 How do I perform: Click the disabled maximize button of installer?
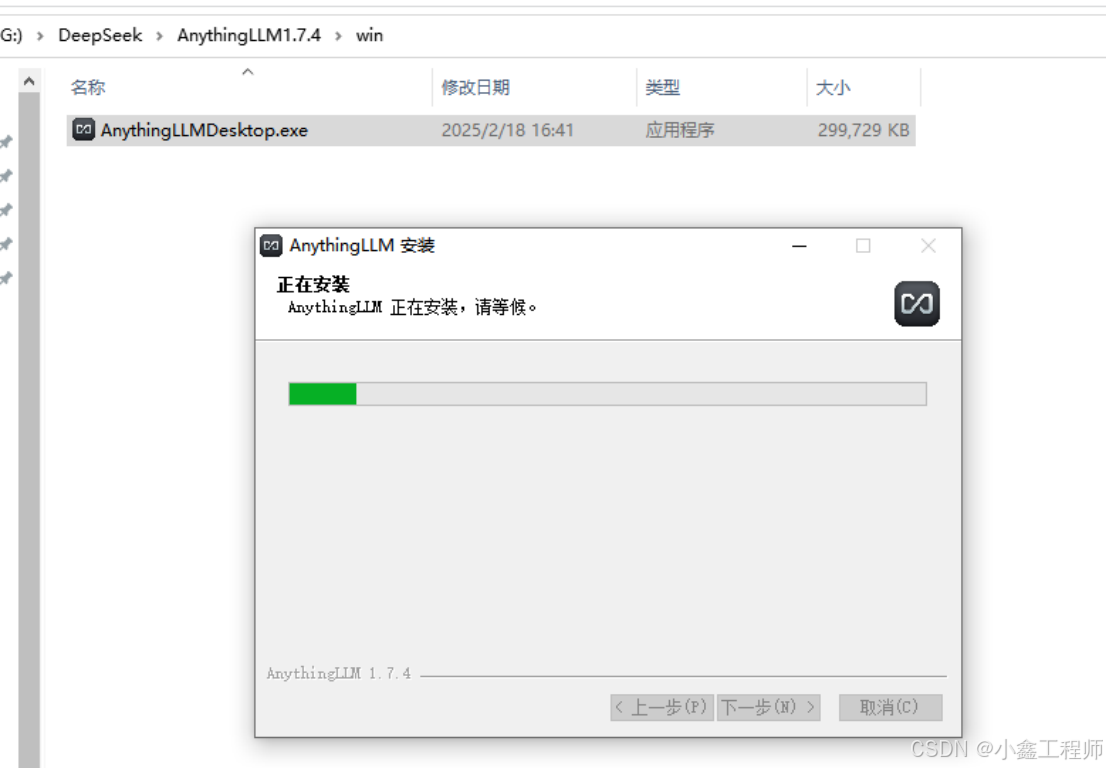click(x=863, y=246)
